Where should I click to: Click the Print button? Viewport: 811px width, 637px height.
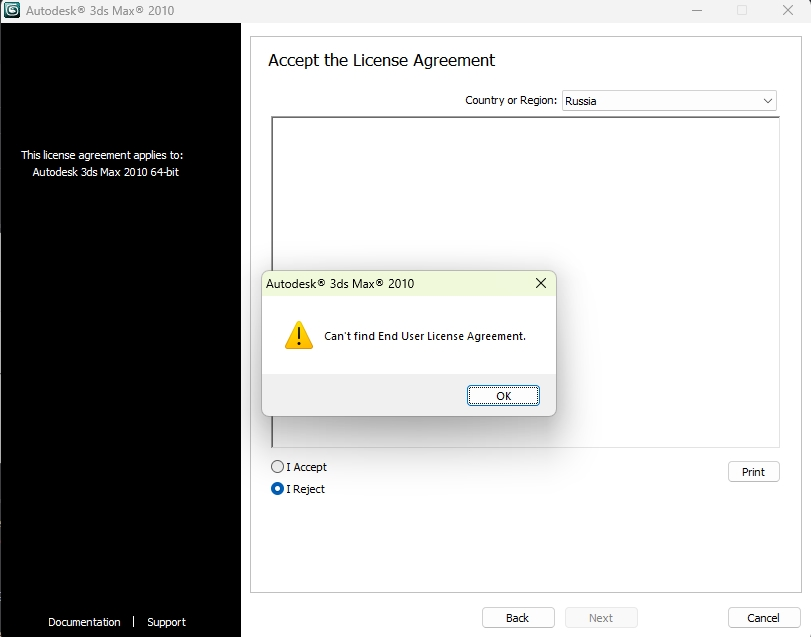click(753, 472)
